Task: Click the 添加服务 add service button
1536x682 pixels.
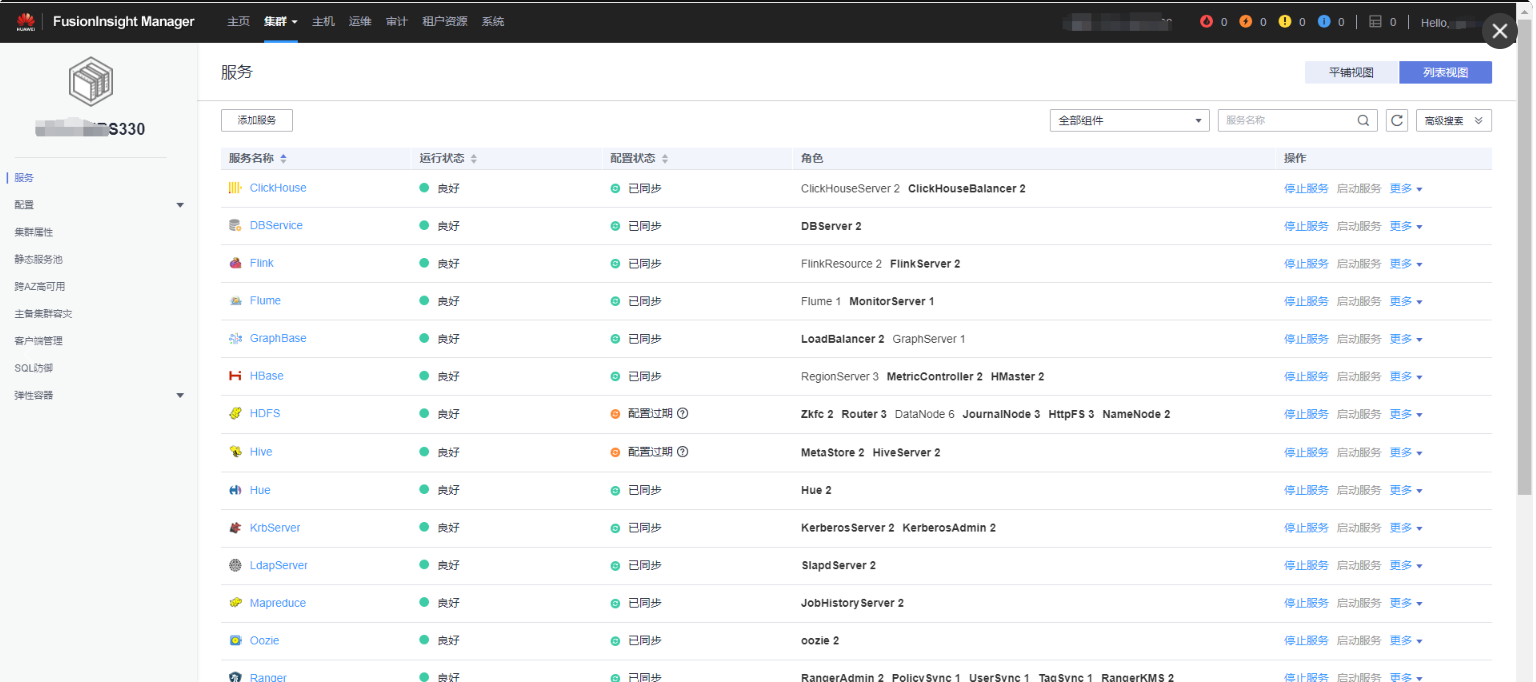Action: [x=257, y=120]
